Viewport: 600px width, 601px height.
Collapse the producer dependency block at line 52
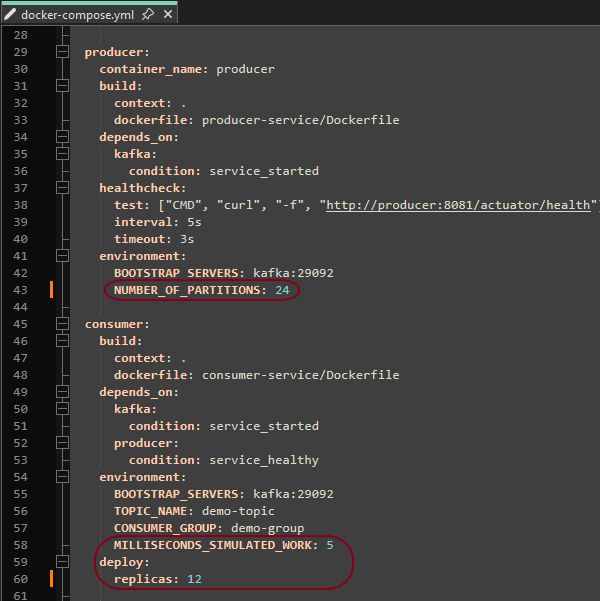(62, 443)
